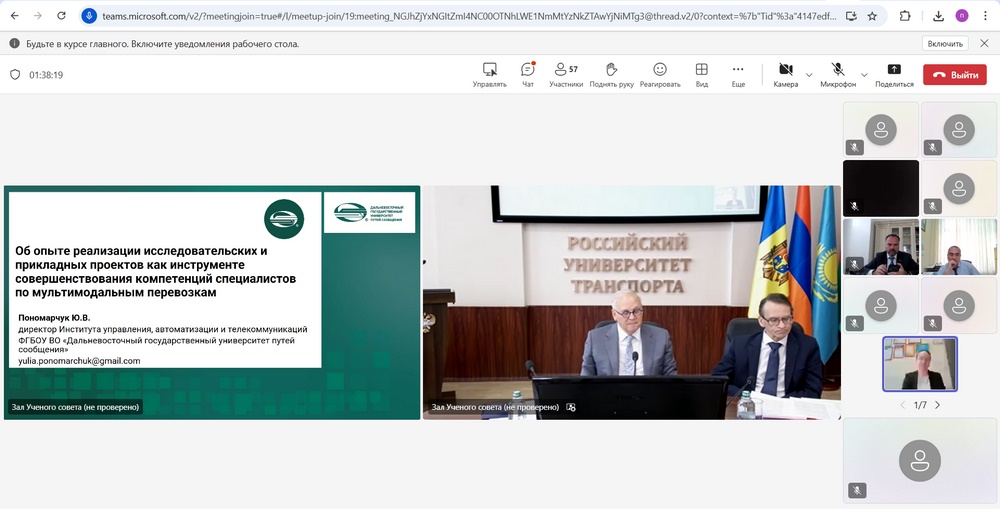
Task: Show the Участники list
Action: tap(566, 75)
